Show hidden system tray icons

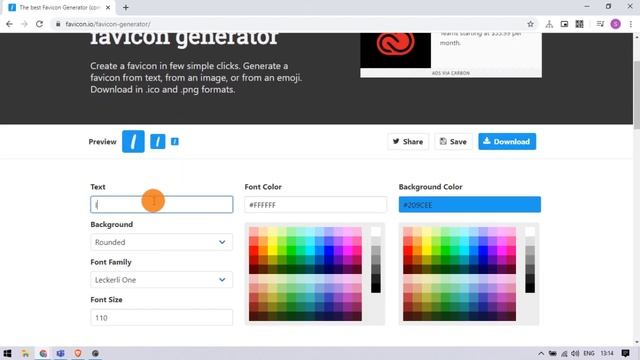pyautogui.click(x=541, y=353)
